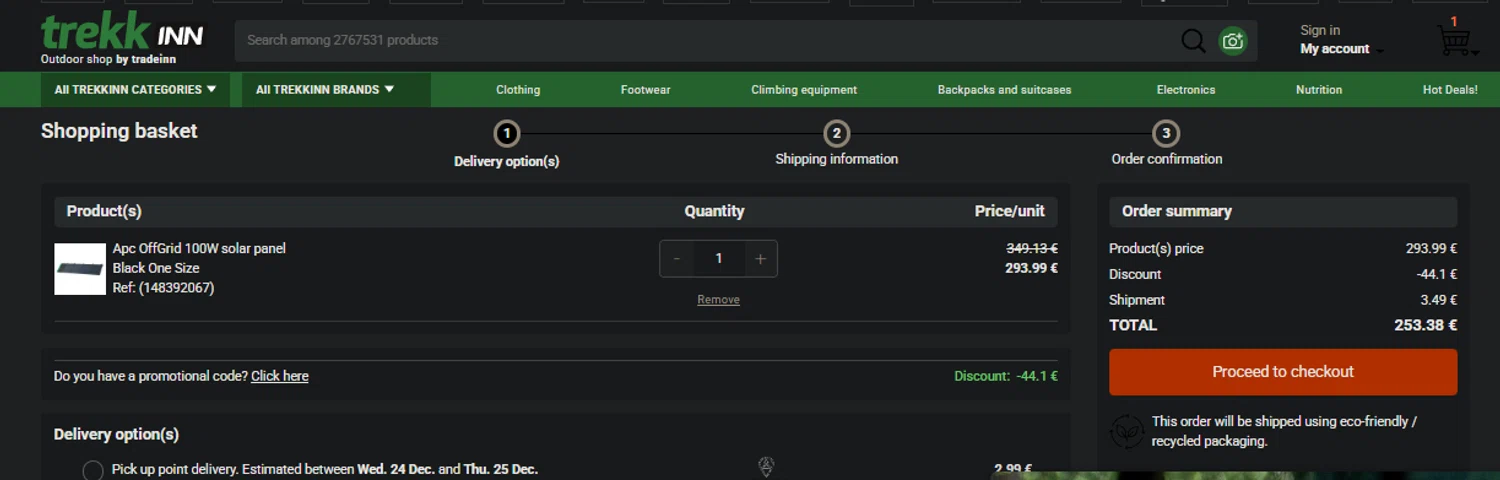1500x480 pixels.
Task: Click the Ref: (148392067) text
Action: pos(163,288)
